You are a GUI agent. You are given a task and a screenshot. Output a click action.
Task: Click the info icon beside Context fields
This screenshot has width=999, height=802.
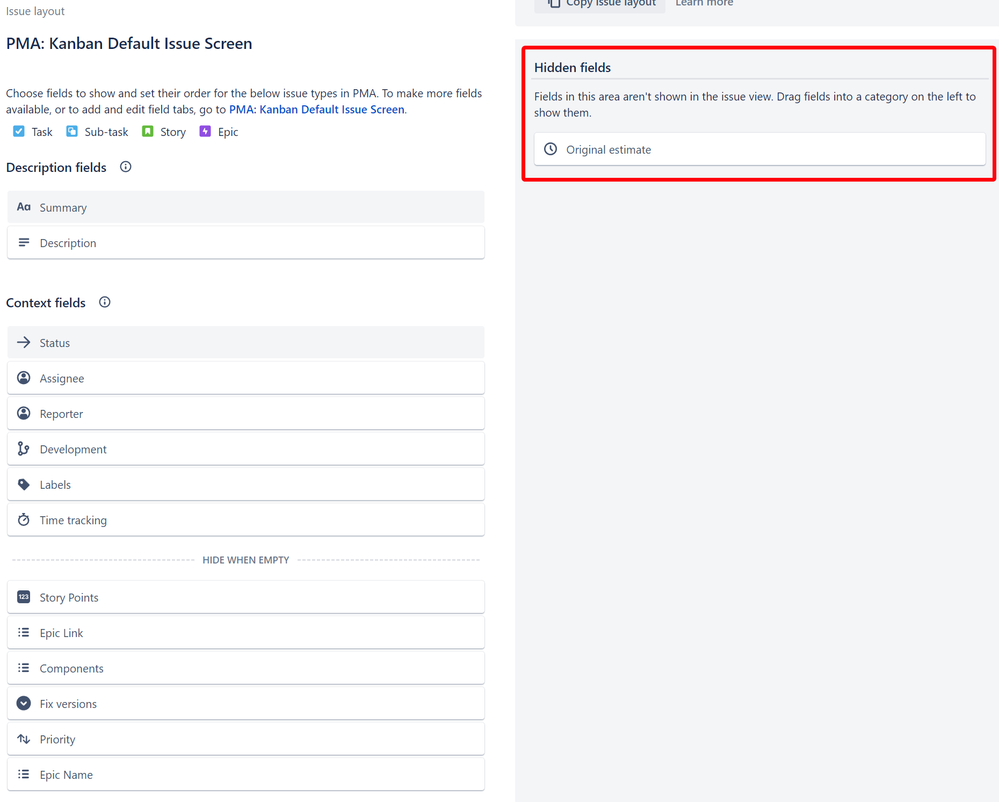pos(104,302)
